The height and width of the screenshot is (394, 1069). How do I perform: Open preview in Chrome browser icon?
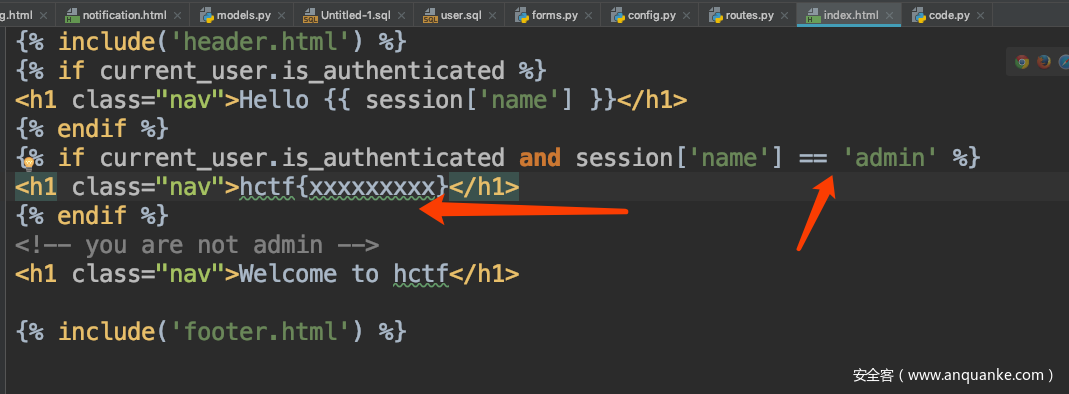point(1021,62)
